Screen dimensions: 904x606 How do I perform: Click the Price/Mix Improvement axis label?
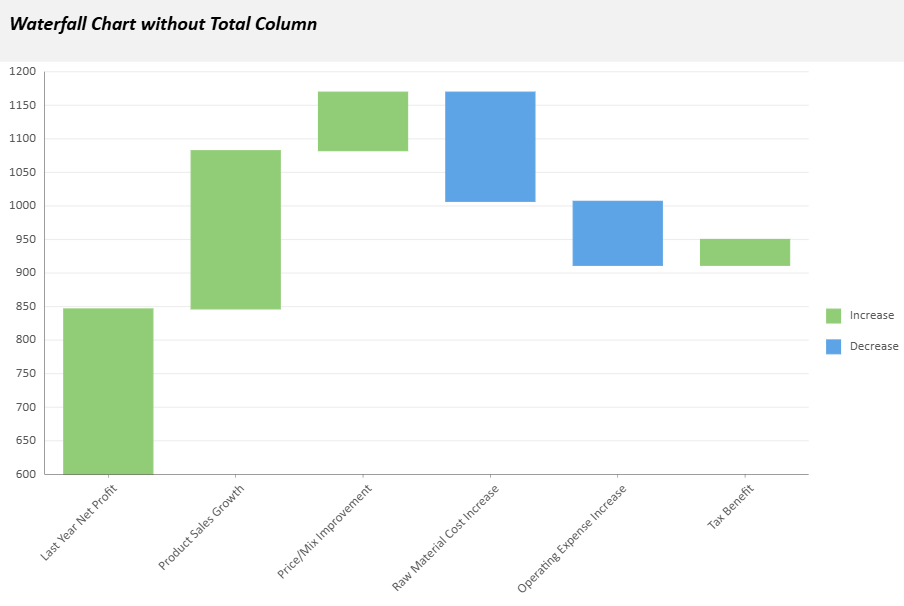pos(325,531)
